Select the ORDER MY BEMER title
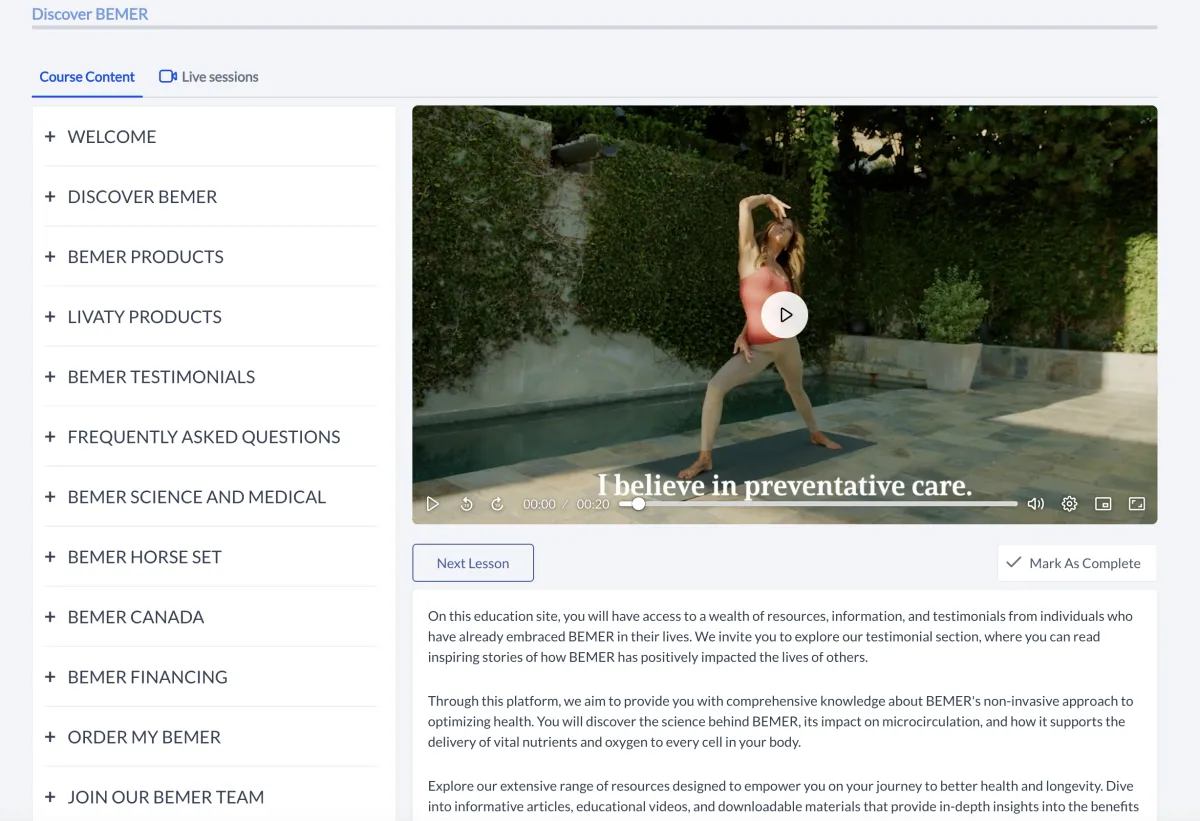 (144, 737)
